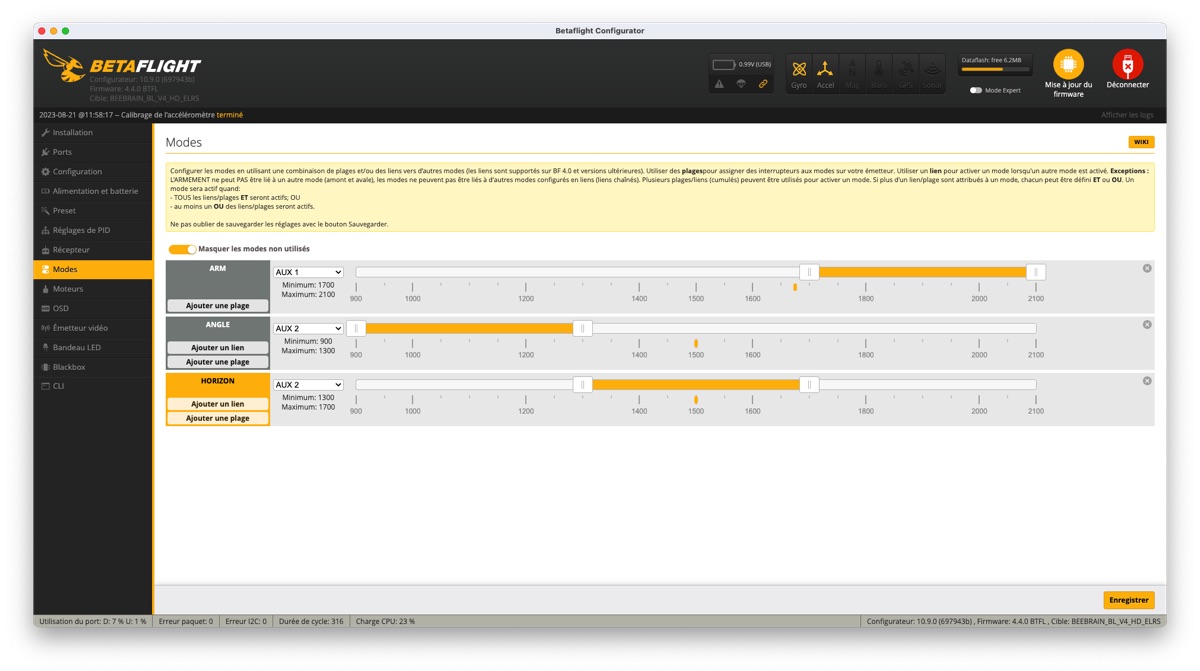Click the Betaflight bee logo
The width and height of the screenshot is (1200, 671).
64,66
